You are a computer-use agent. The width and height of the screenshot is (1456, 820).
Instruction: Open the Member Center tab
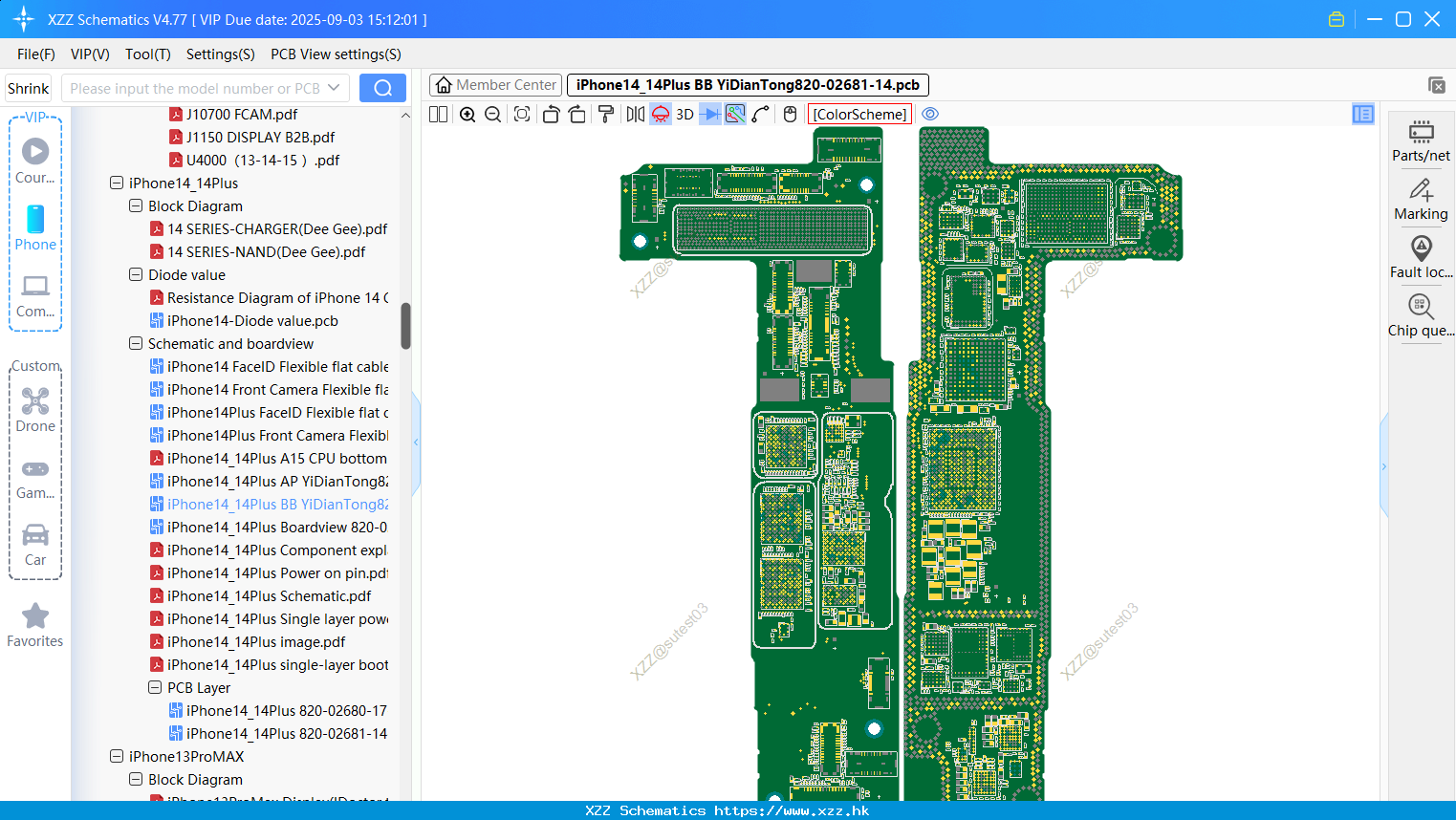[495, 85]
